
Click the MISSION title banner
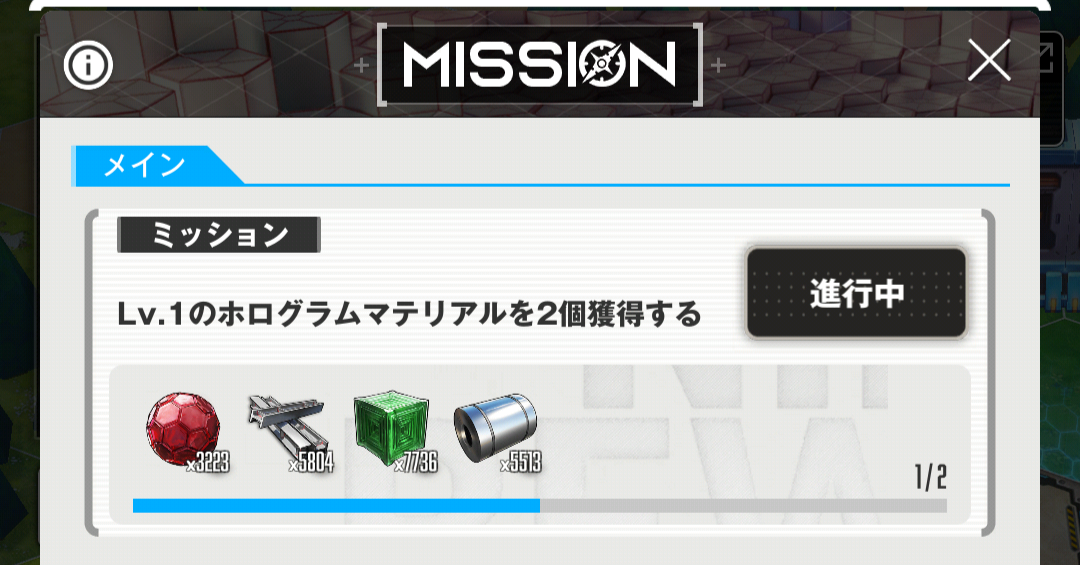[539, 65]
